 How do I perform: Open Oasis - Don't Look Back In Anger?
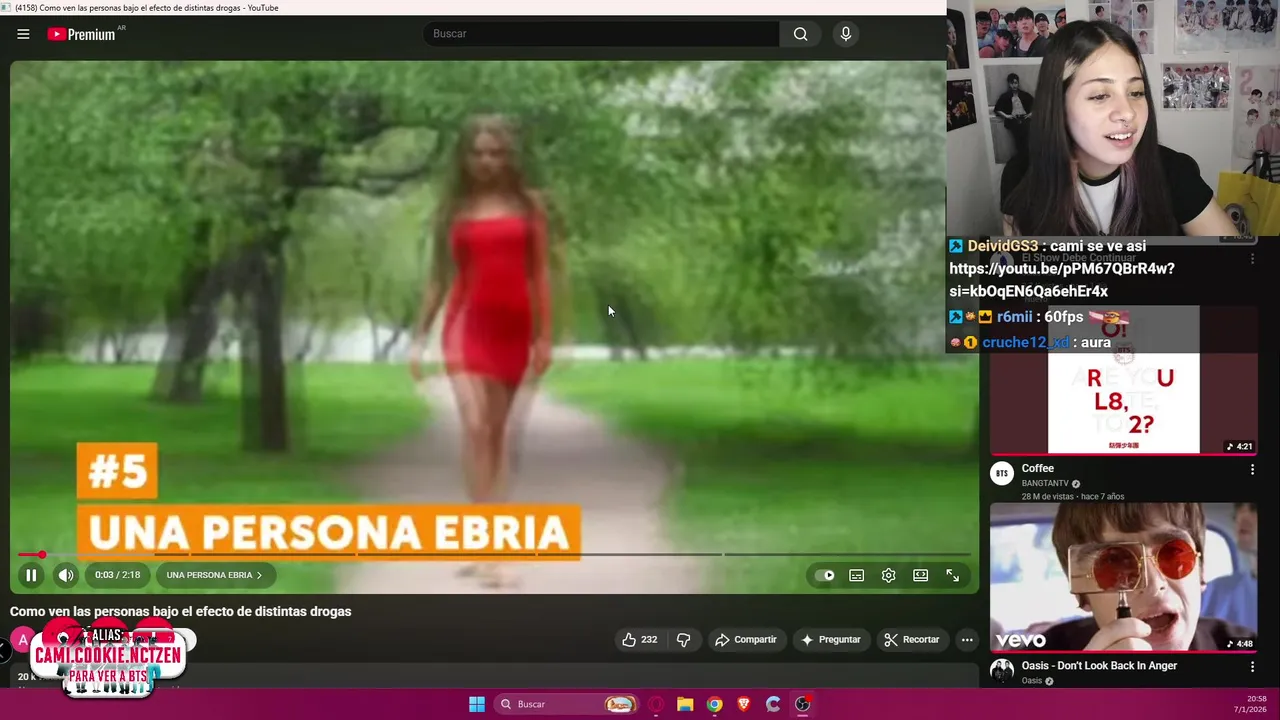(1099, 666)
